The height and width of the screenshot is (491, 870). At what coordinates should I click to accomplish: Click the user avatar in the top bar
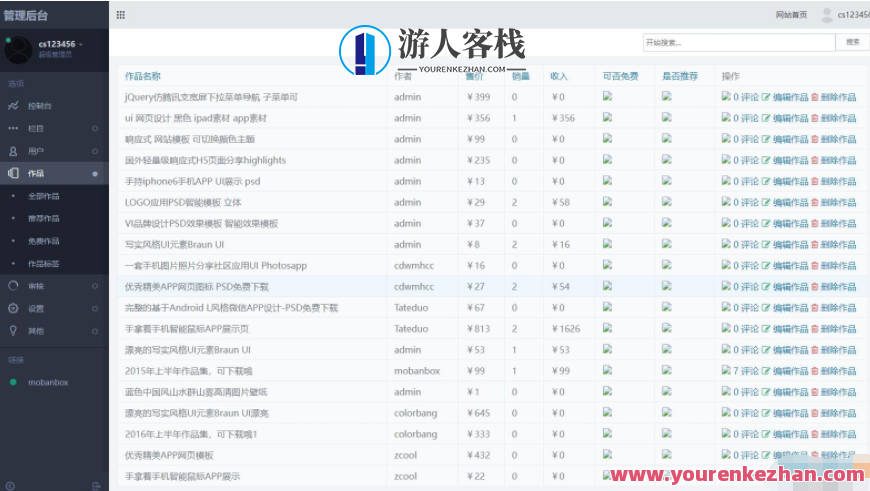(827, 15)
